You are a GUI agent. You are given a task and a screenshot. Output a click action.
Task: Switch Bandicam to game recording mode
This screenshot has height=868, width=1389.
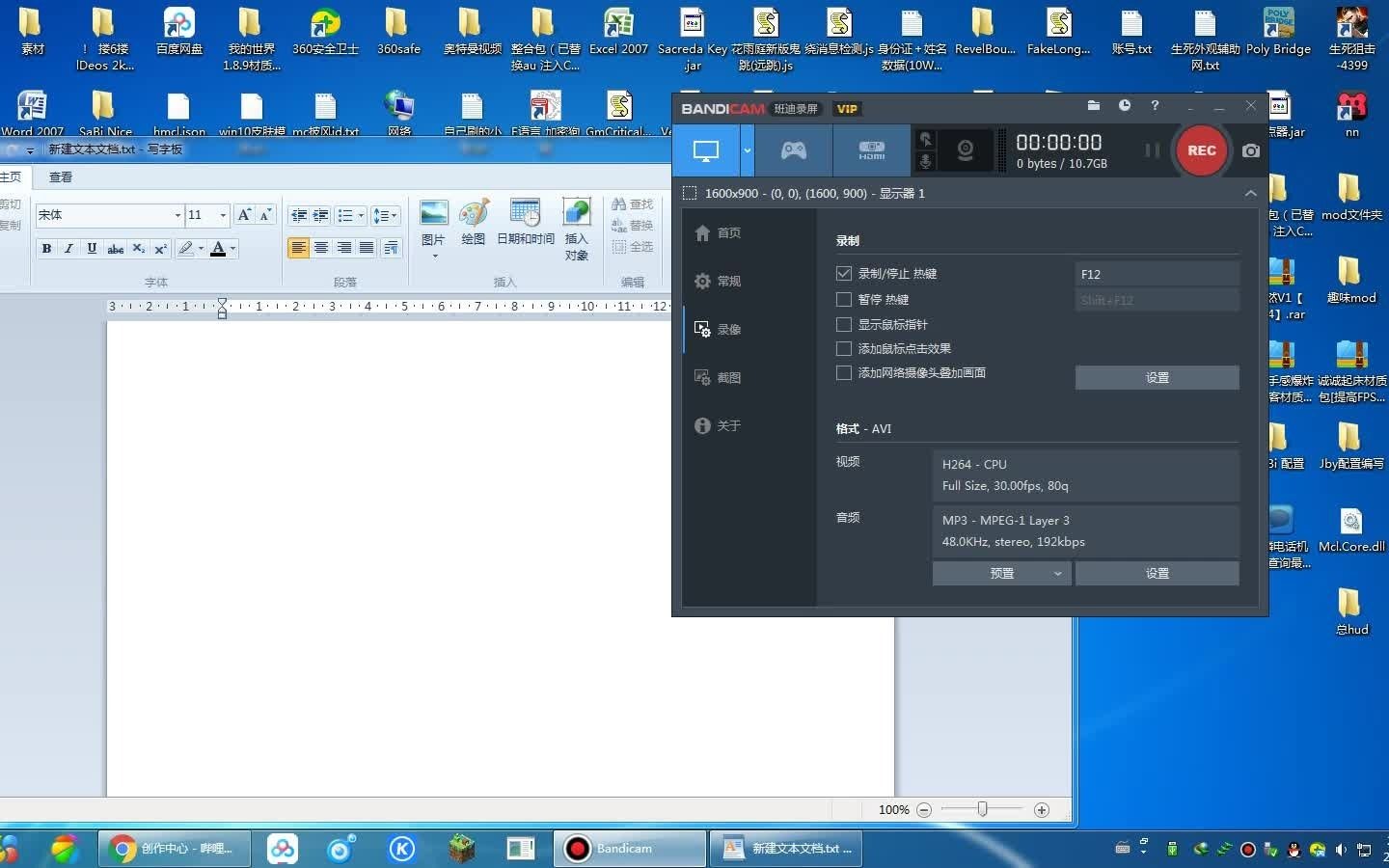[794, 150]
